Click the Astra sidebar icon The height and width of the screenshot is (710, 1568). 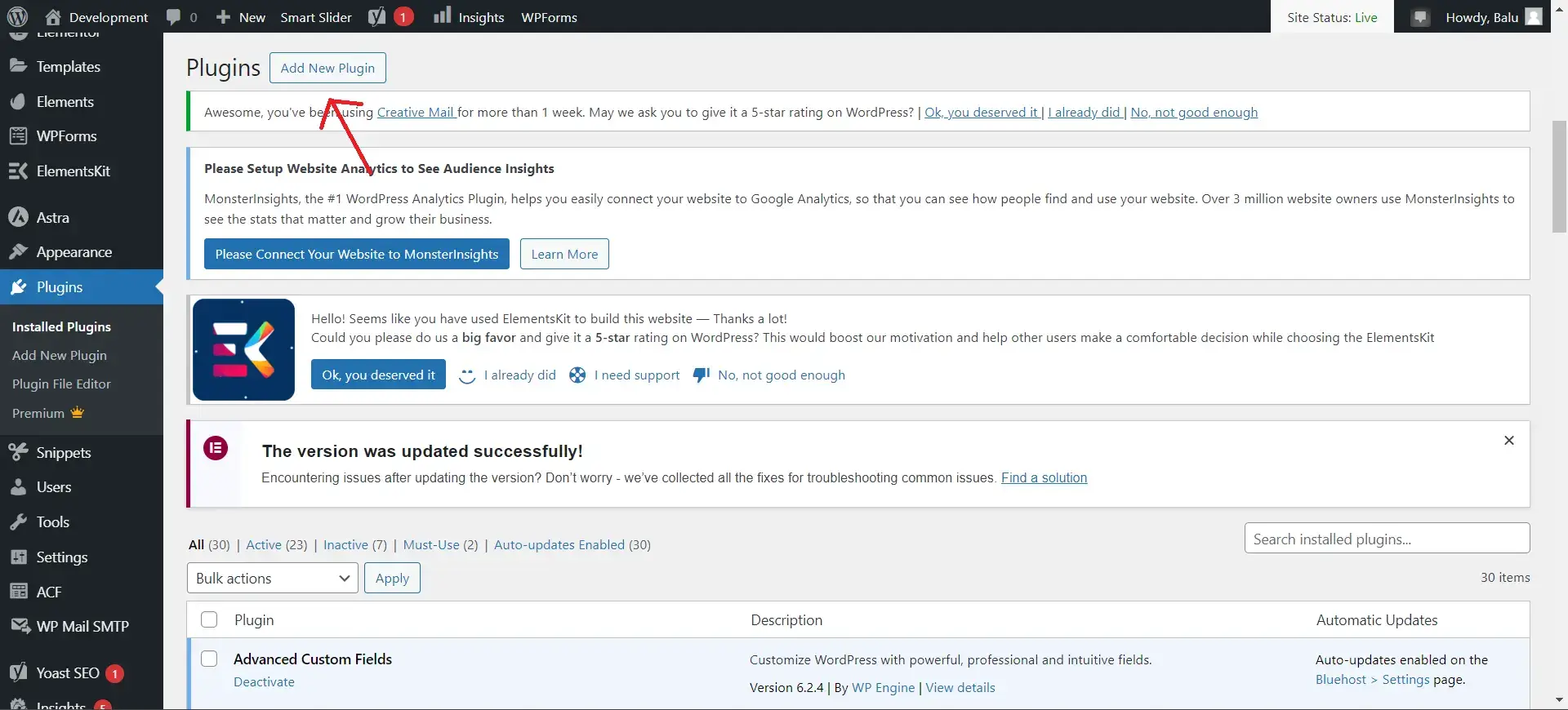(x=19, y=217)
